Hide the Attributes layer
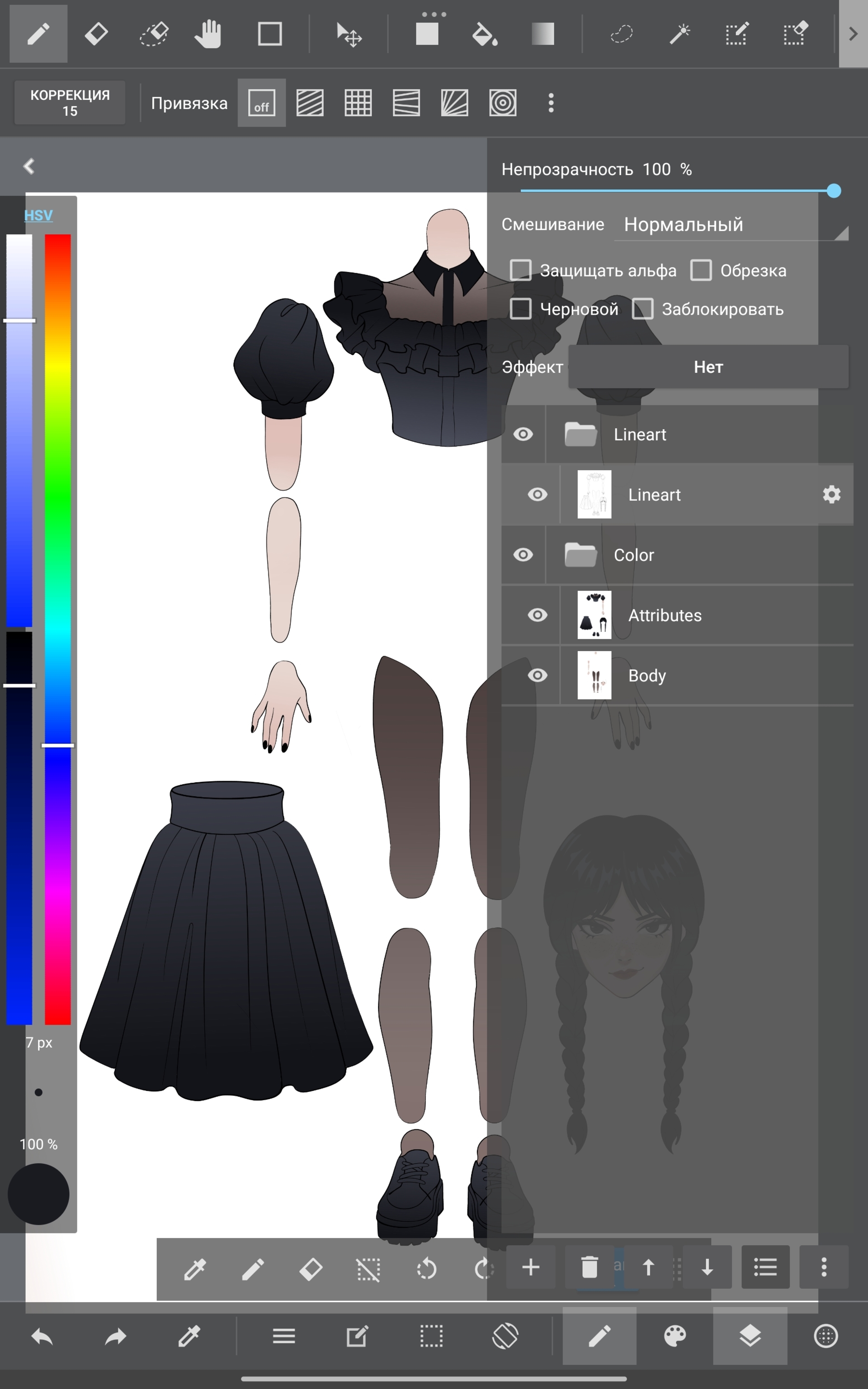868x1389 pixels. click(538, 615)
